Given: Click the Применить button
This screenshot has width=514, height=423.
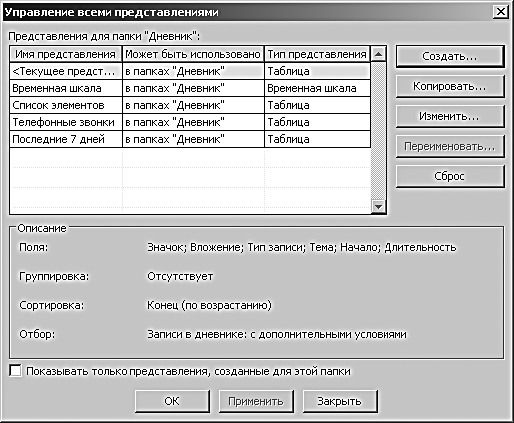Looking at the screenshot, I should [256, 401].
